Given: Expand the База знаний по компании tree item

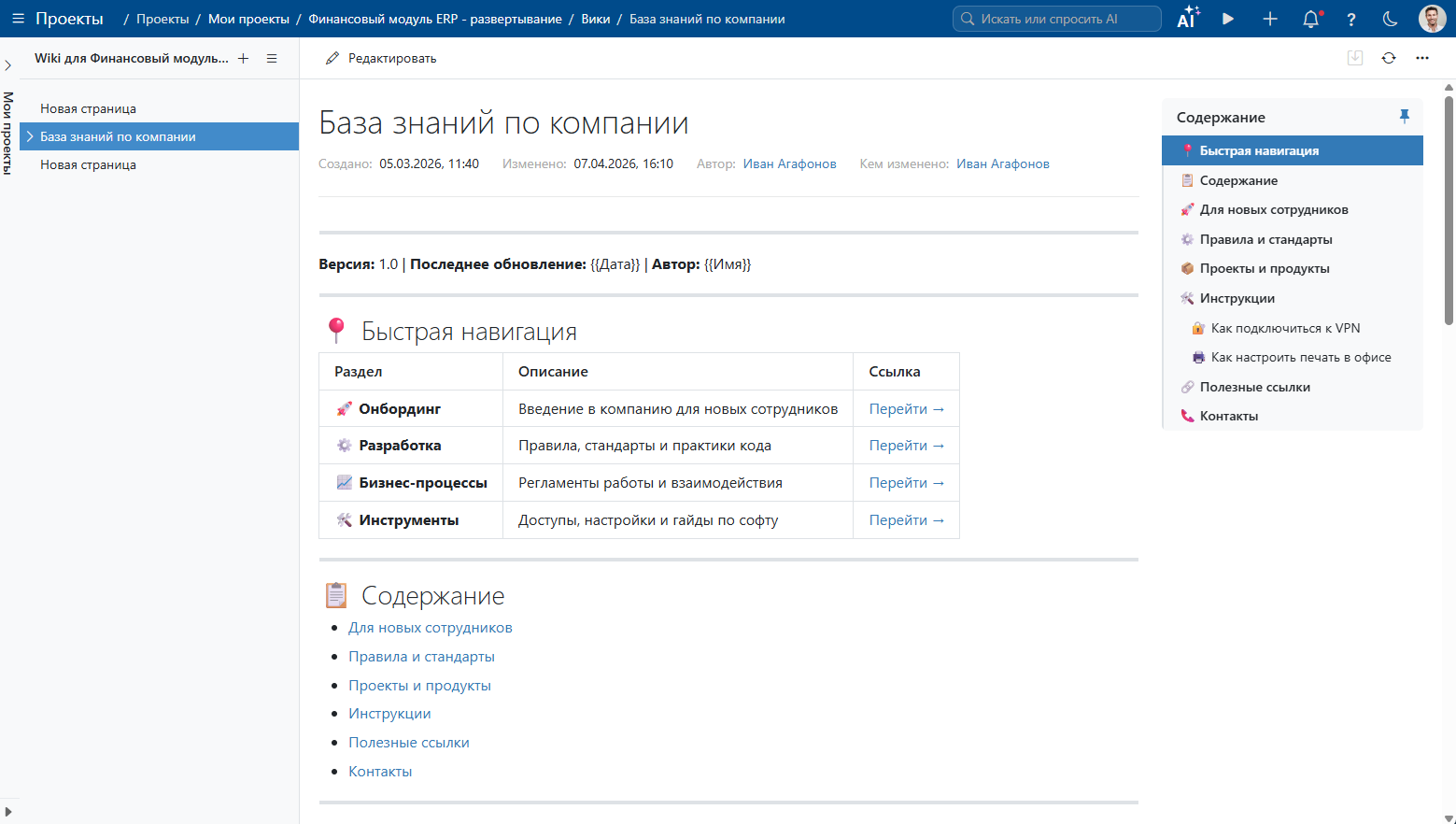Looking at the screenshot, I should pos(30,136).
